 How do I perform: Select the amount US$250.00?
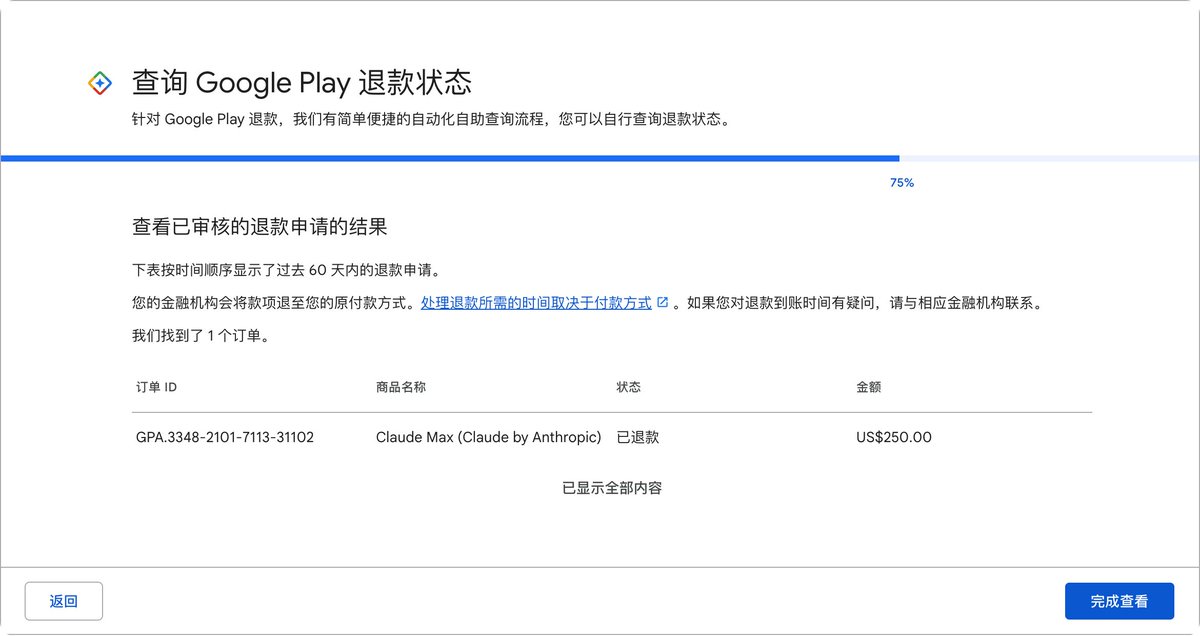(894, 437)
